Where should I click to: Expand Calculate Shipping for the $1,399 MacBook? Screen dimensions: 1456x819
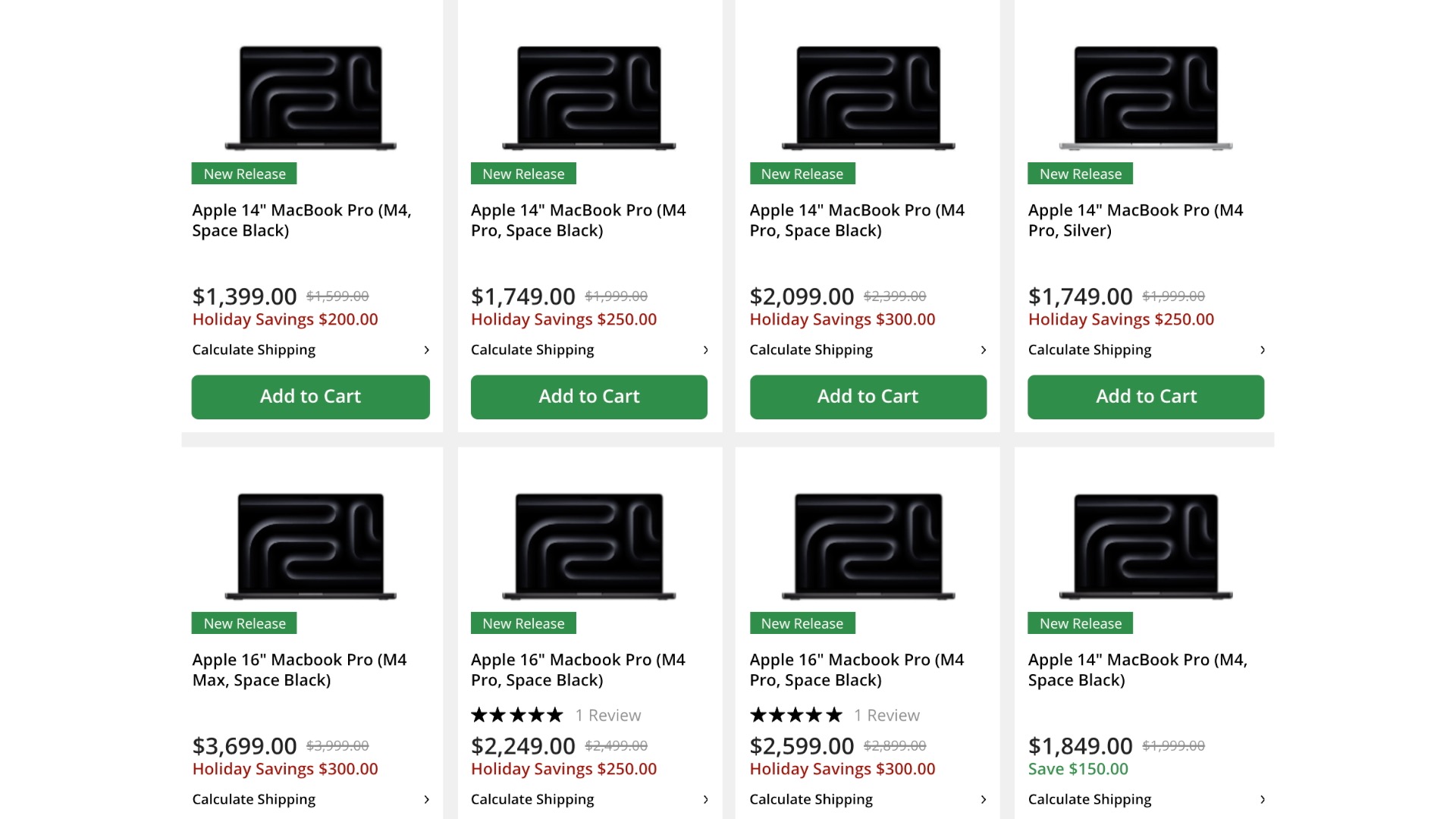pyautogui.click(x=253, y=350)
